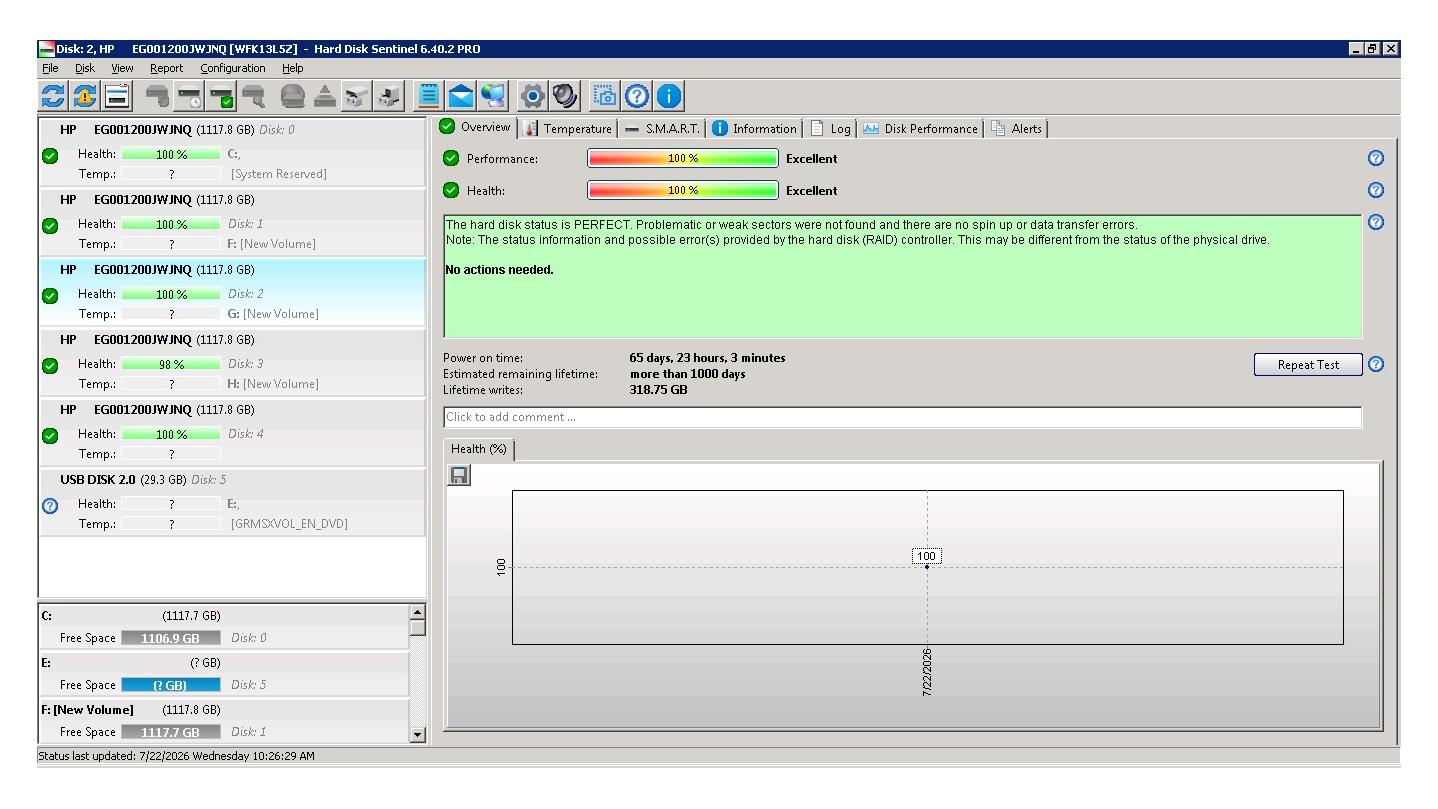The height and width of the screenshot is (809, 1438).
Task: Switch to the S.M.A.R.T. tab
Action: (661, 128)
